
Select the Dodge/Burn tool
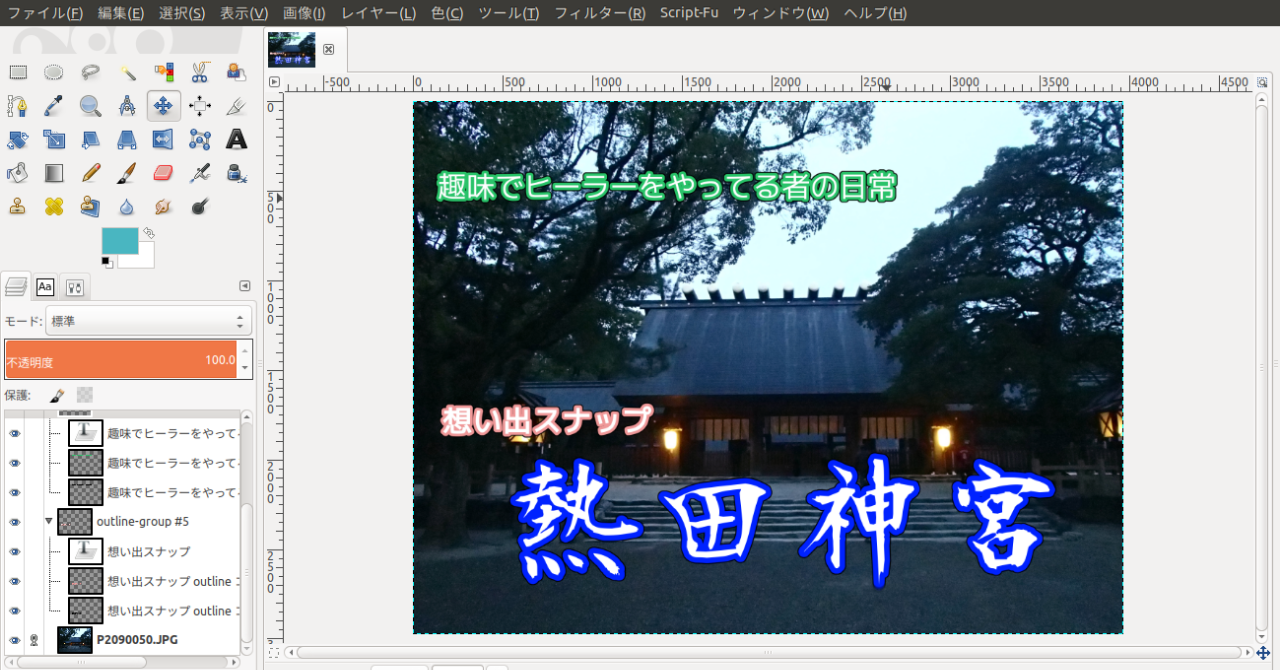pos(200,207)
